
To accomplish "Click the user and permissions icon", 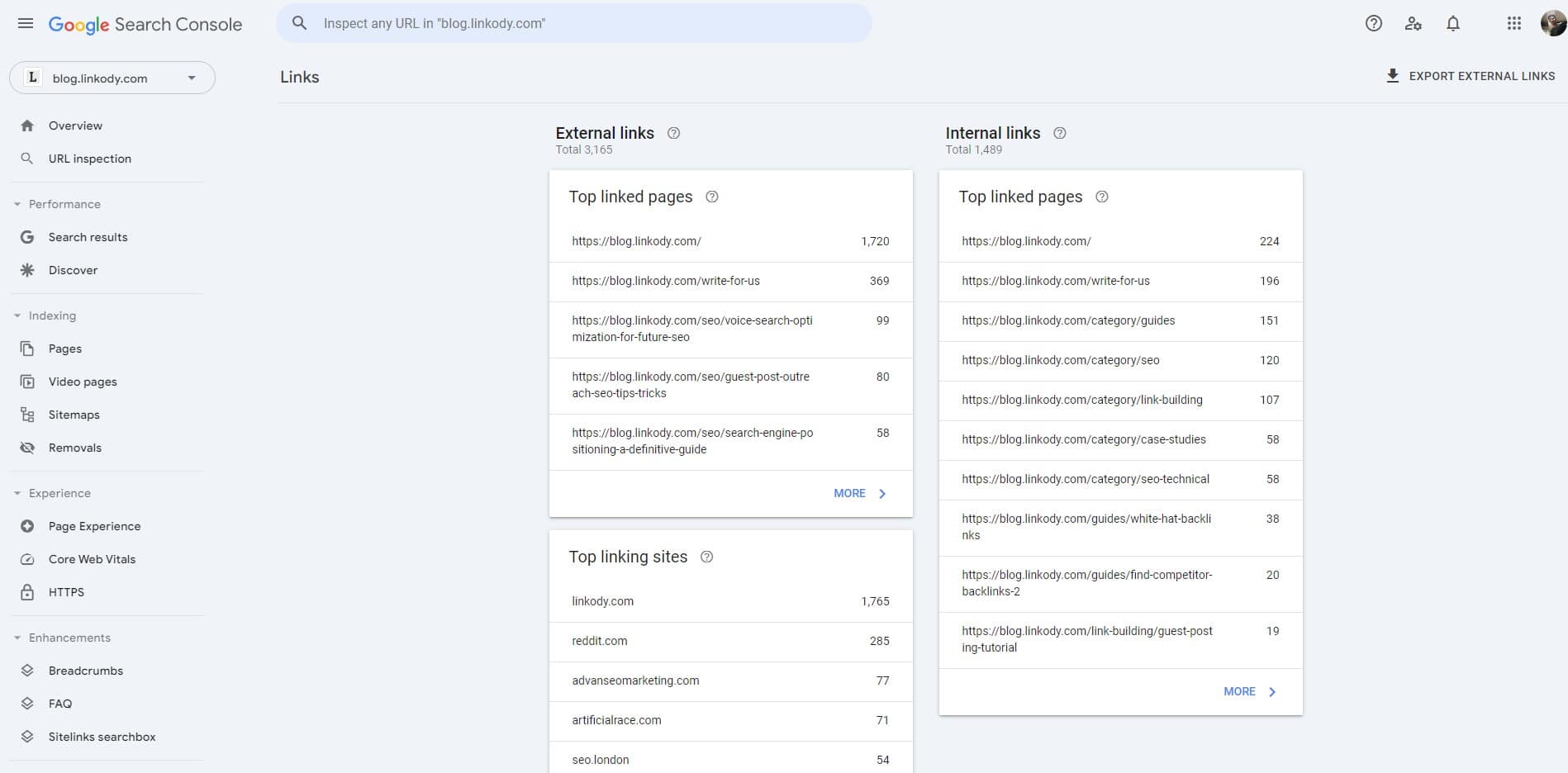I will tap(1414, 24).
